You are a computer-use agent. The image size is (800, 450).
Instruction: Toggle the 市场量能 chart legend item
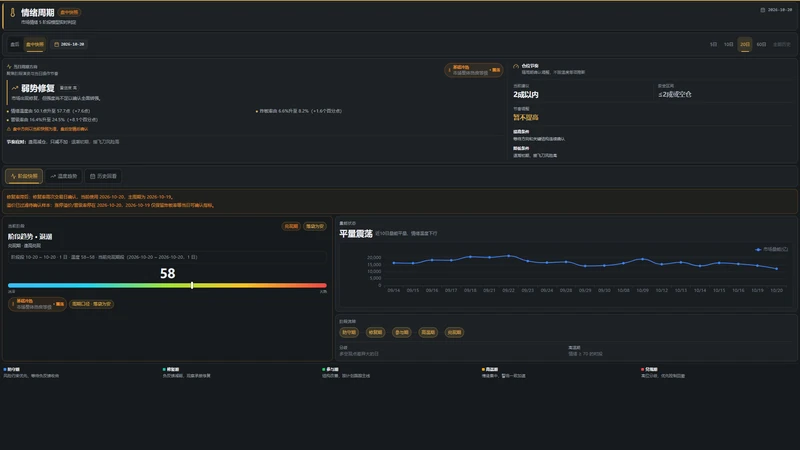click(x=771, y=249)
